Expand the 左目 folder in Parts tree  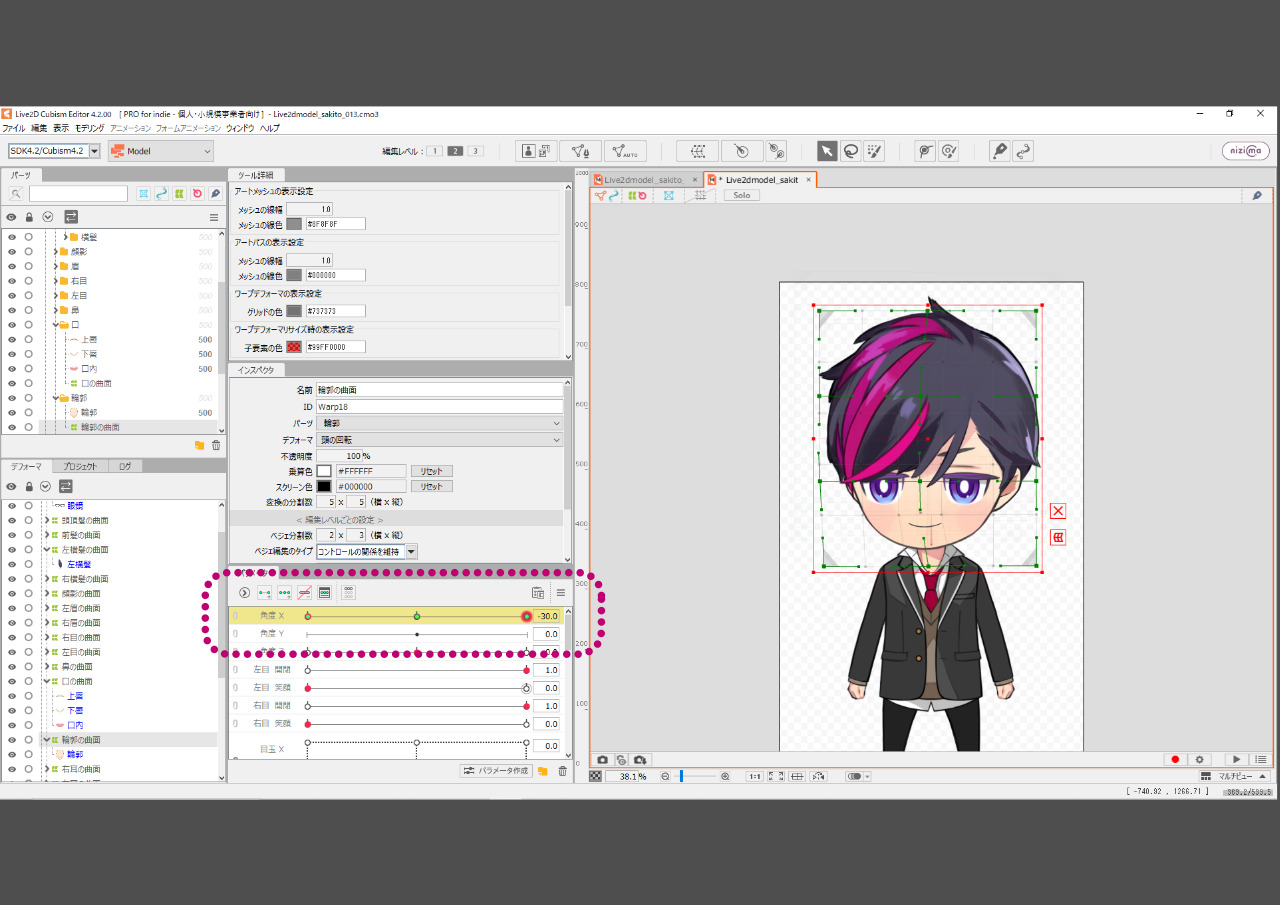[56, 296]
